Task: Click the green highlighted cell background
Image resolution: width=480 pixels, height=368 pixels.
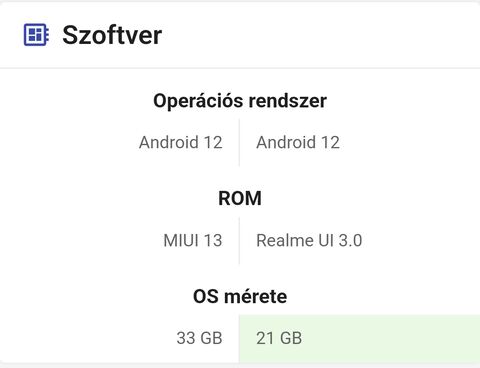Action: click(x=359, y=338)
